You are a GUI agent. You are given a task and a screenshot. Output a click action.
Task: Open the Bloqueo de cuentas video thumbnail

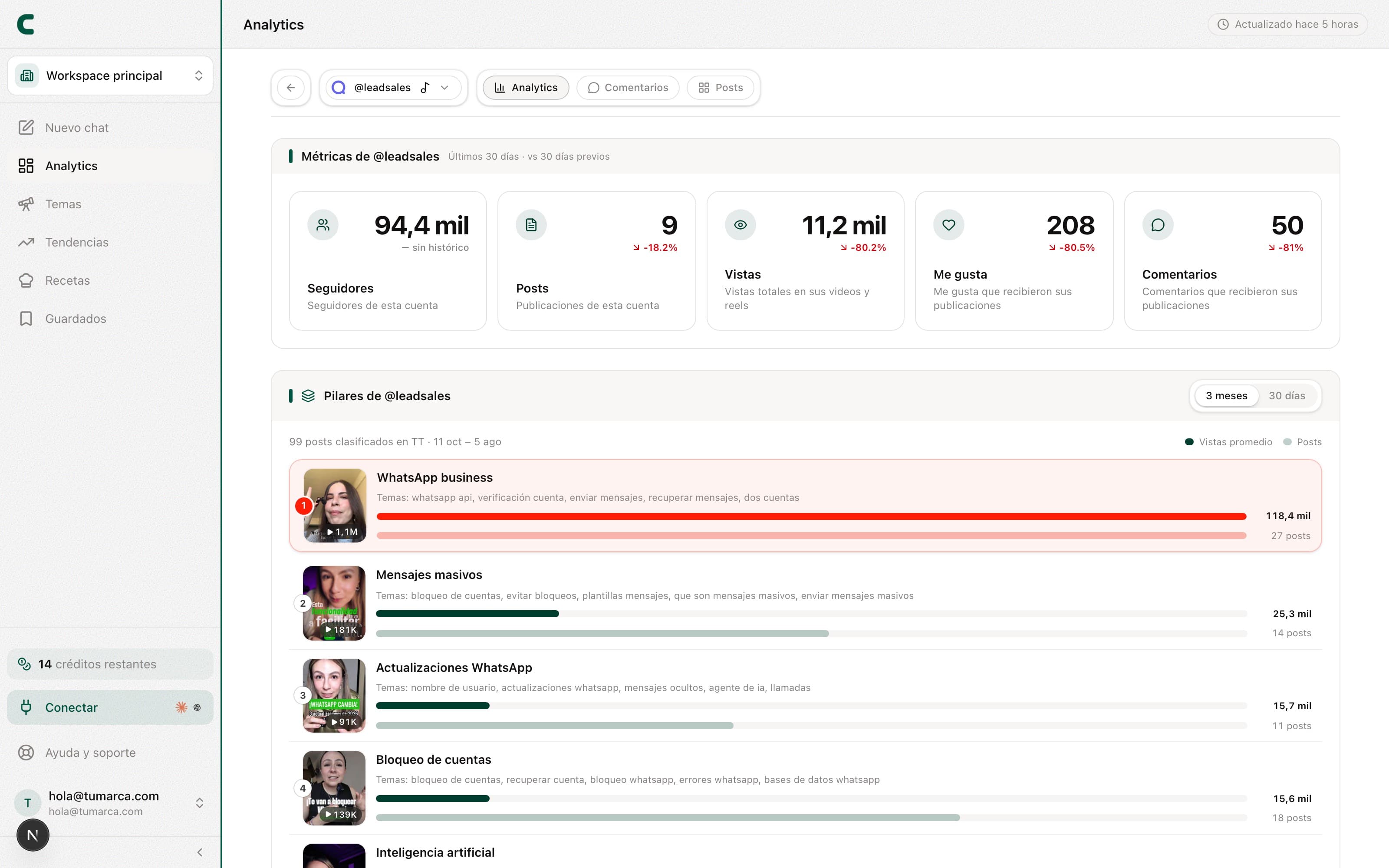(x=334, y=788)
